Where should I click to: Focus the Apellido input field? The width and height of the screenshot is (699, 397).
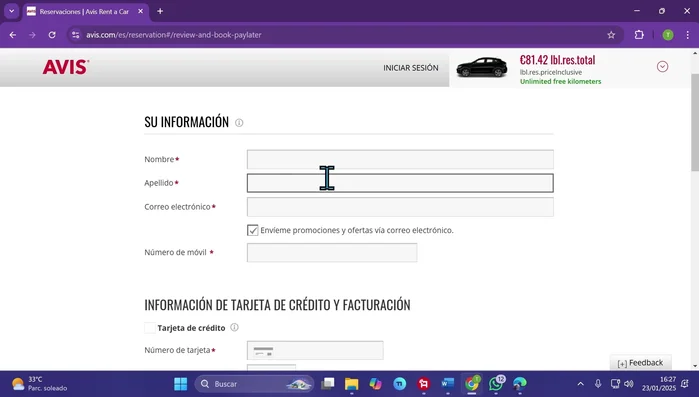(400, 183)
